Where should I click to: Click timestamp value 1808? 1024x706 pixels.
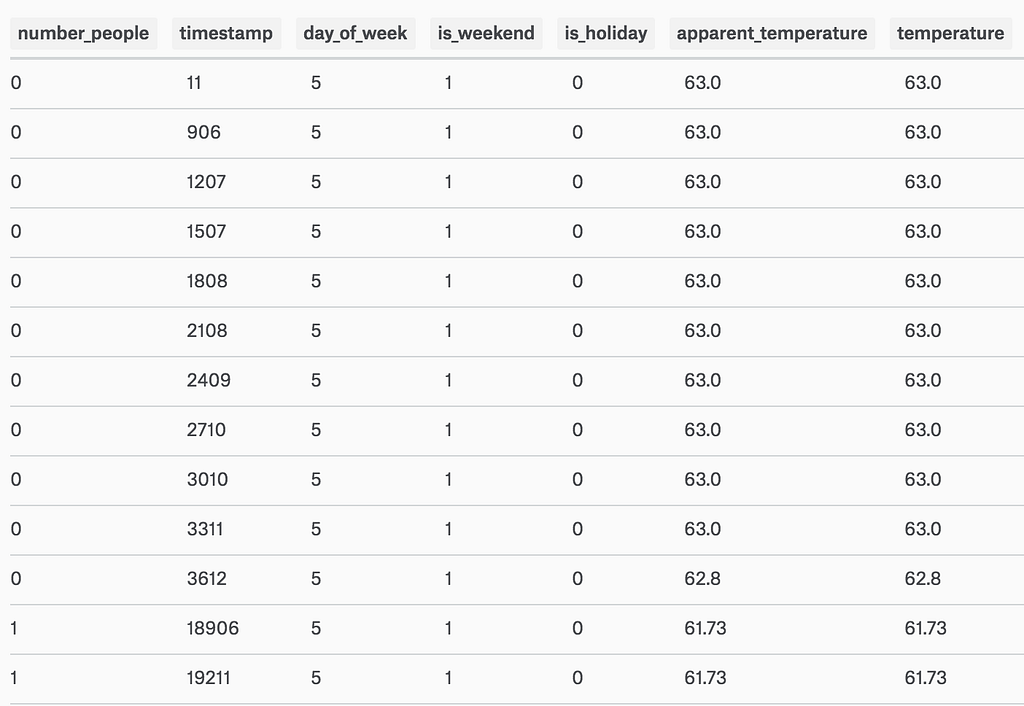tap(207, 281)
